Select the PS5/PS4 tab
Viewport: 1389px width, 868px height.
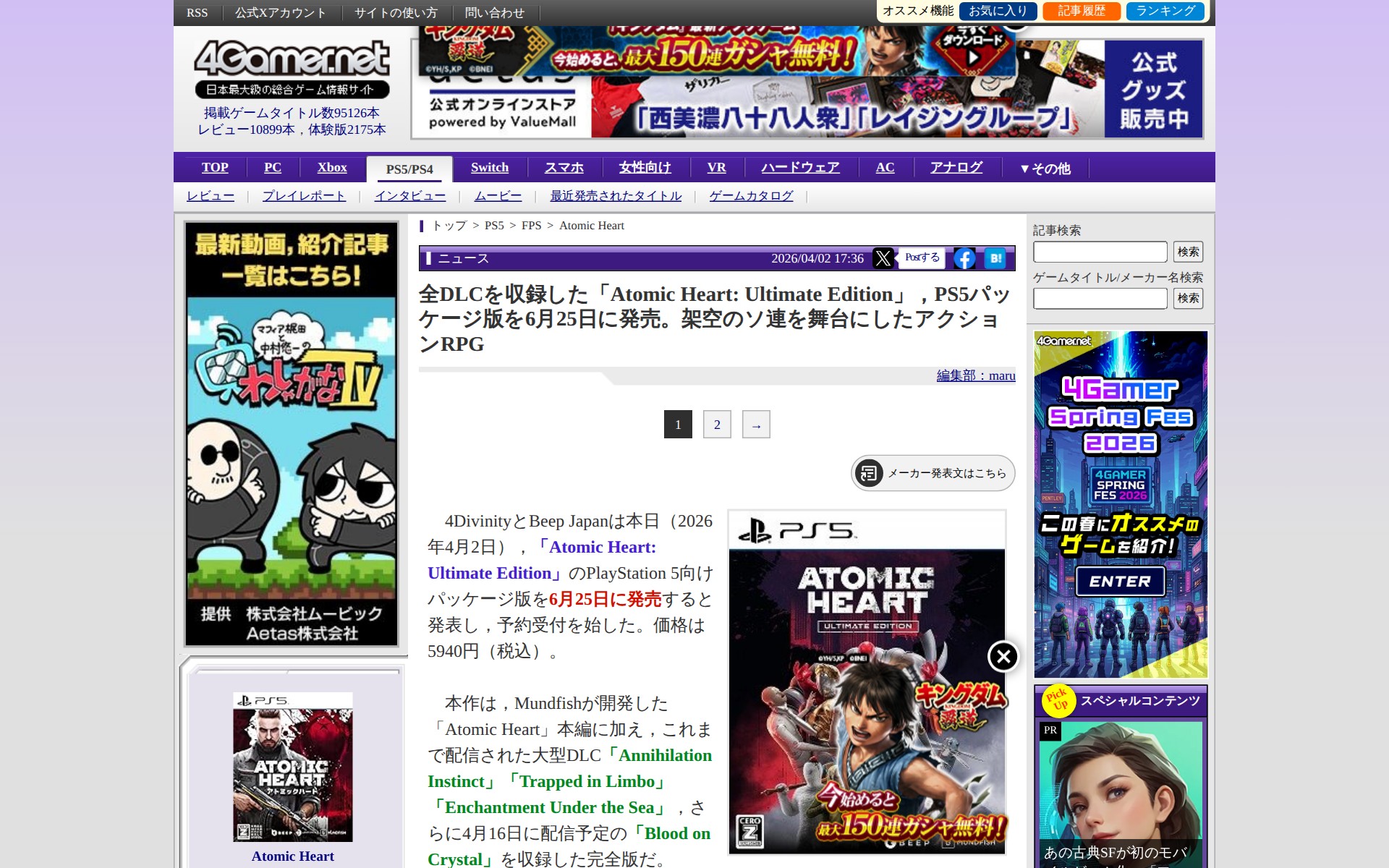[409, 169]
